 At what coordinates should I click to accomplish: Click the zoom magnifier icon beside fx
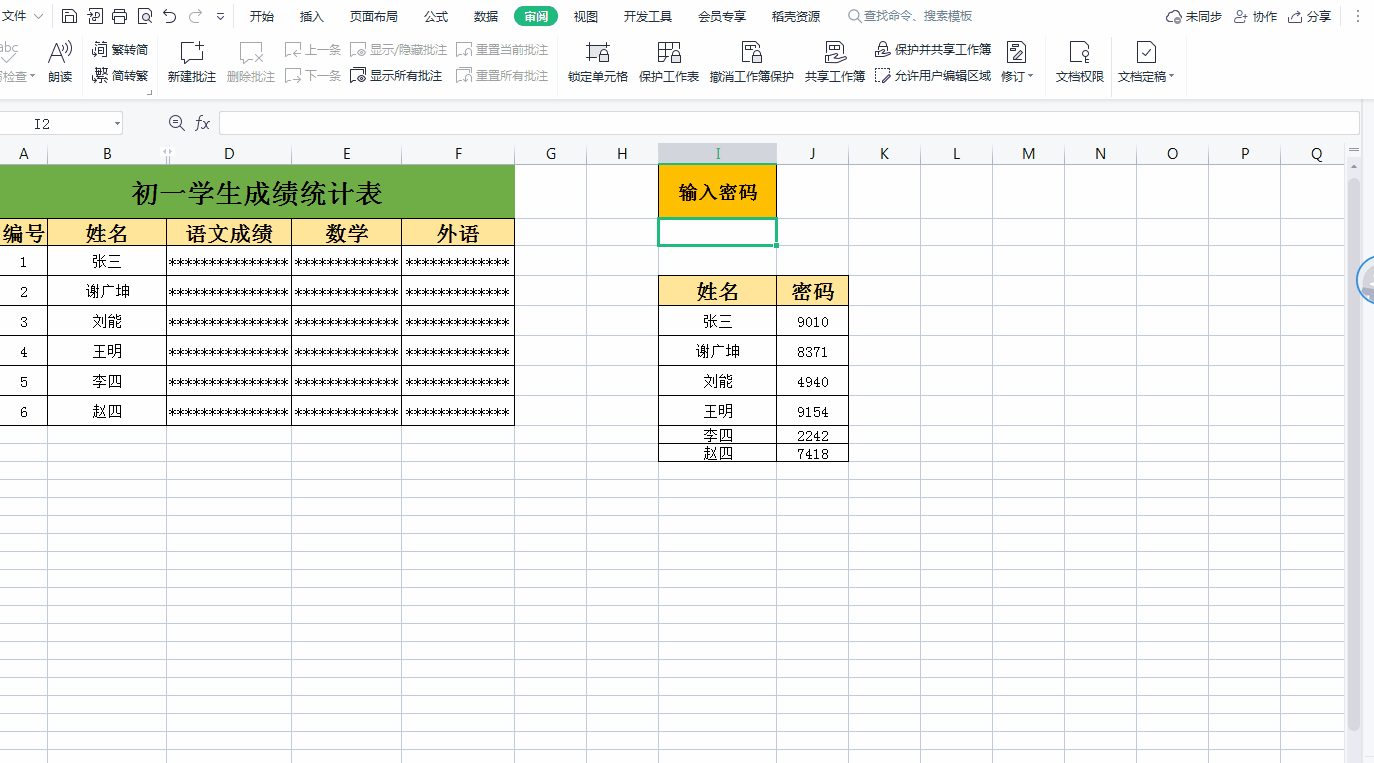click(177, 123)
